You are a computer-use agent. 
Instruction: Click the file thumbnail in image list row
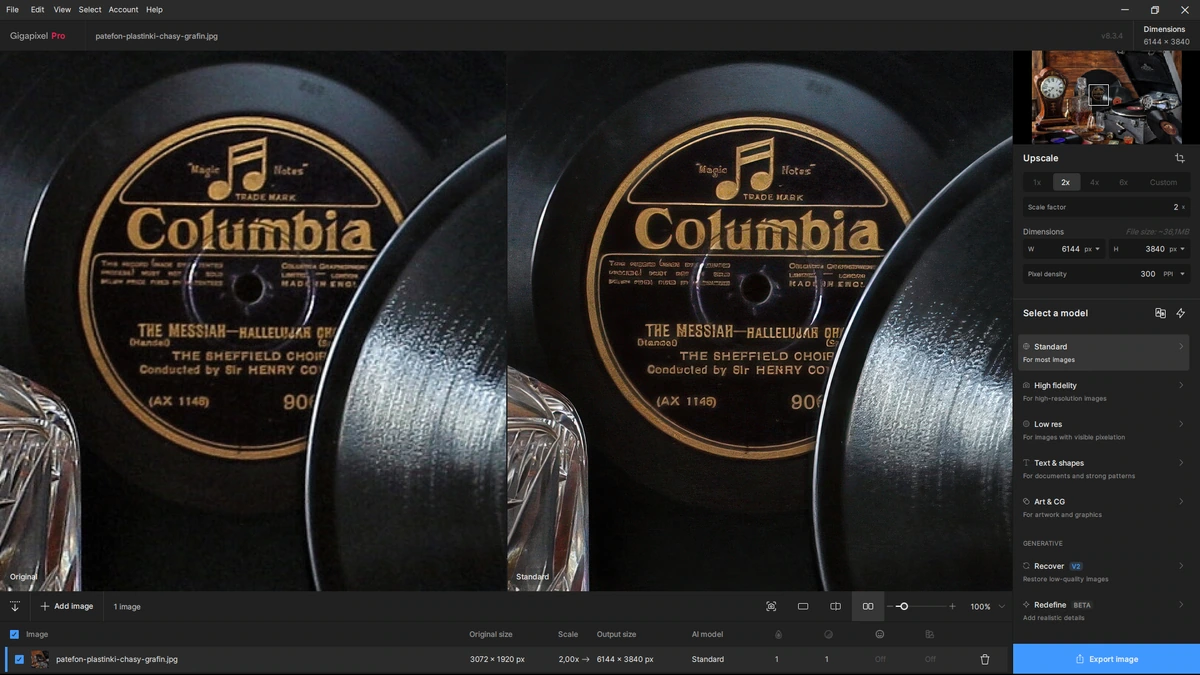pyautogui.click(x=40, y=659)
